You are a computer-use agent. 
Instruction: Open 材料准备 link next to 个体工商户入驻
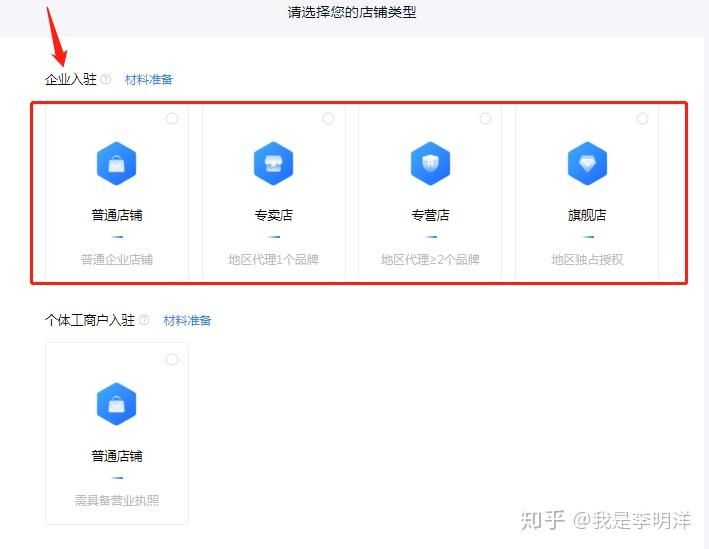click(187, 321)
